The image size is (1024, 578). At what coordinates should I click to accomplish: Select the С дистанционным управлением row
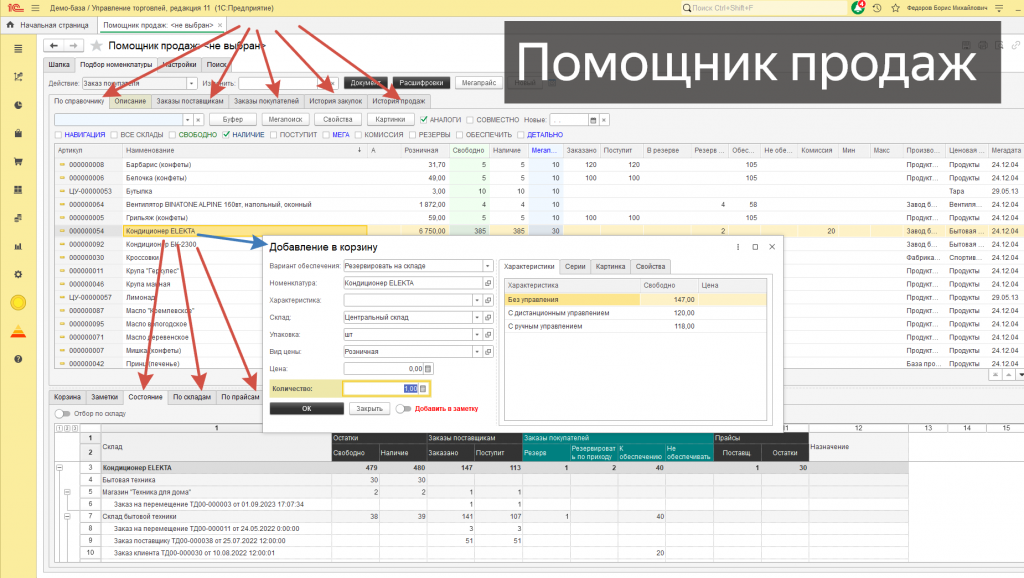click(x=635, y=313)
